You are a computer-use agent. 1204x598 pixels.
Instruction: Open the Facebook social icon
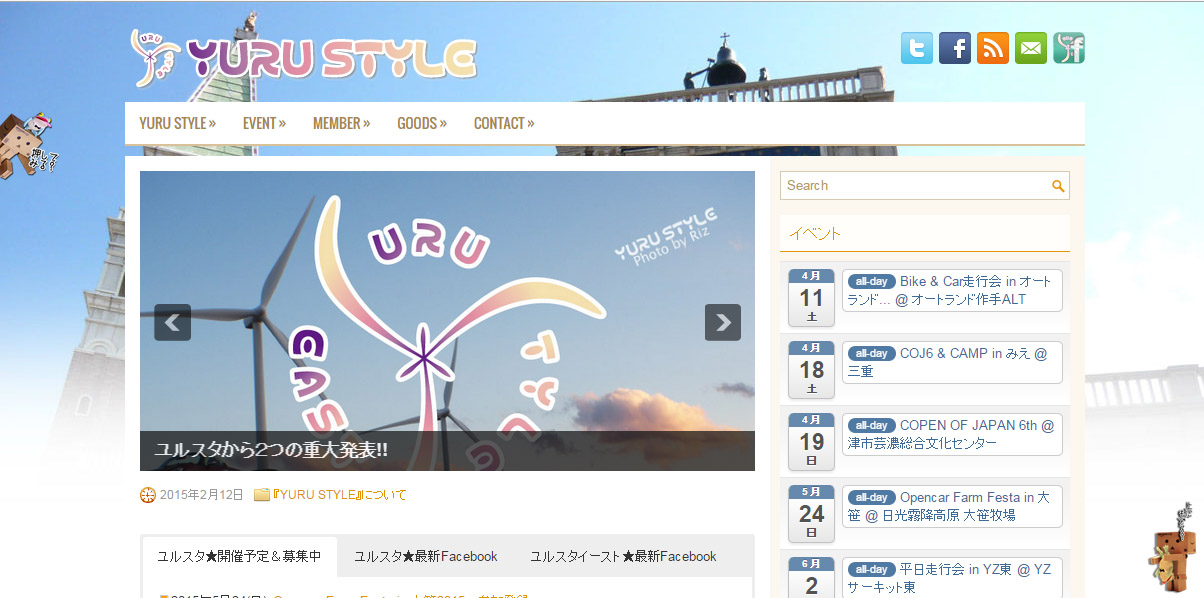click(954, 48)
